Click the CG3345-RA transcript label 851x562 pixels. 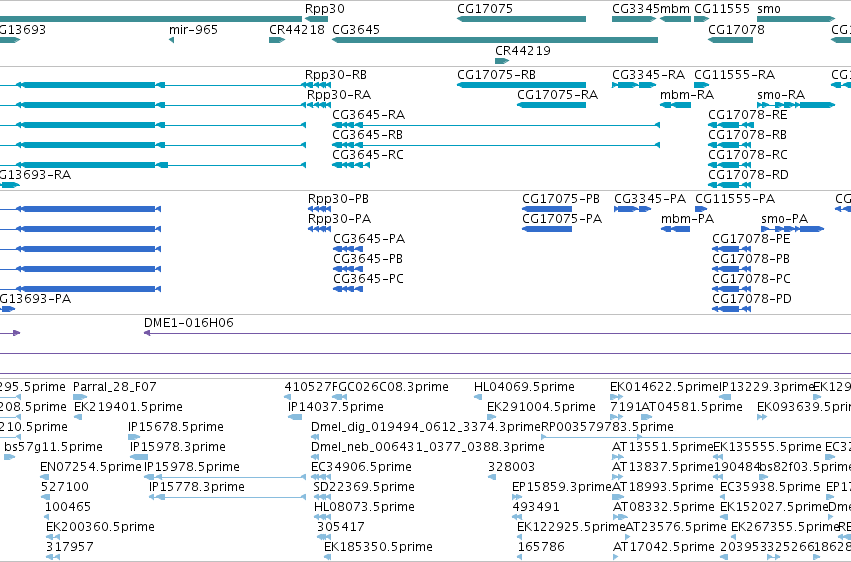[649, 75]
